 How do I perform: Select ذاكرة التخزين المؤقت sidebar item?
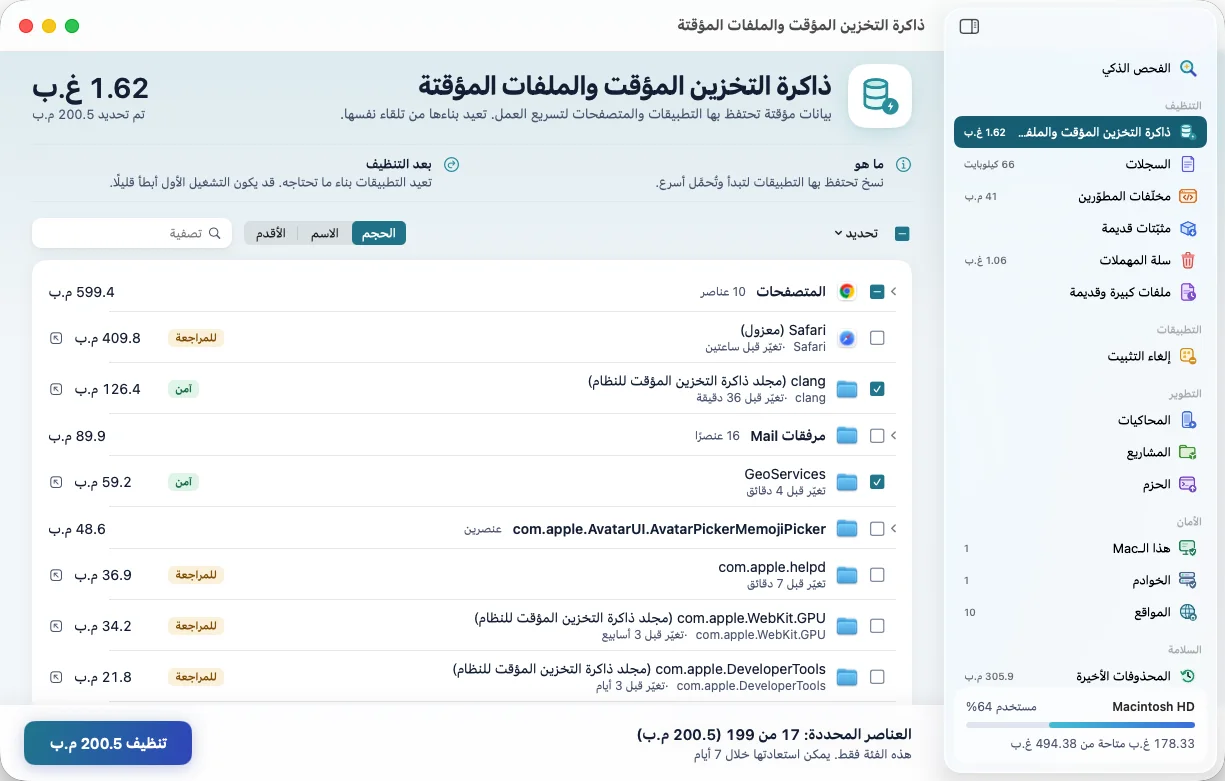(1080, 132)
